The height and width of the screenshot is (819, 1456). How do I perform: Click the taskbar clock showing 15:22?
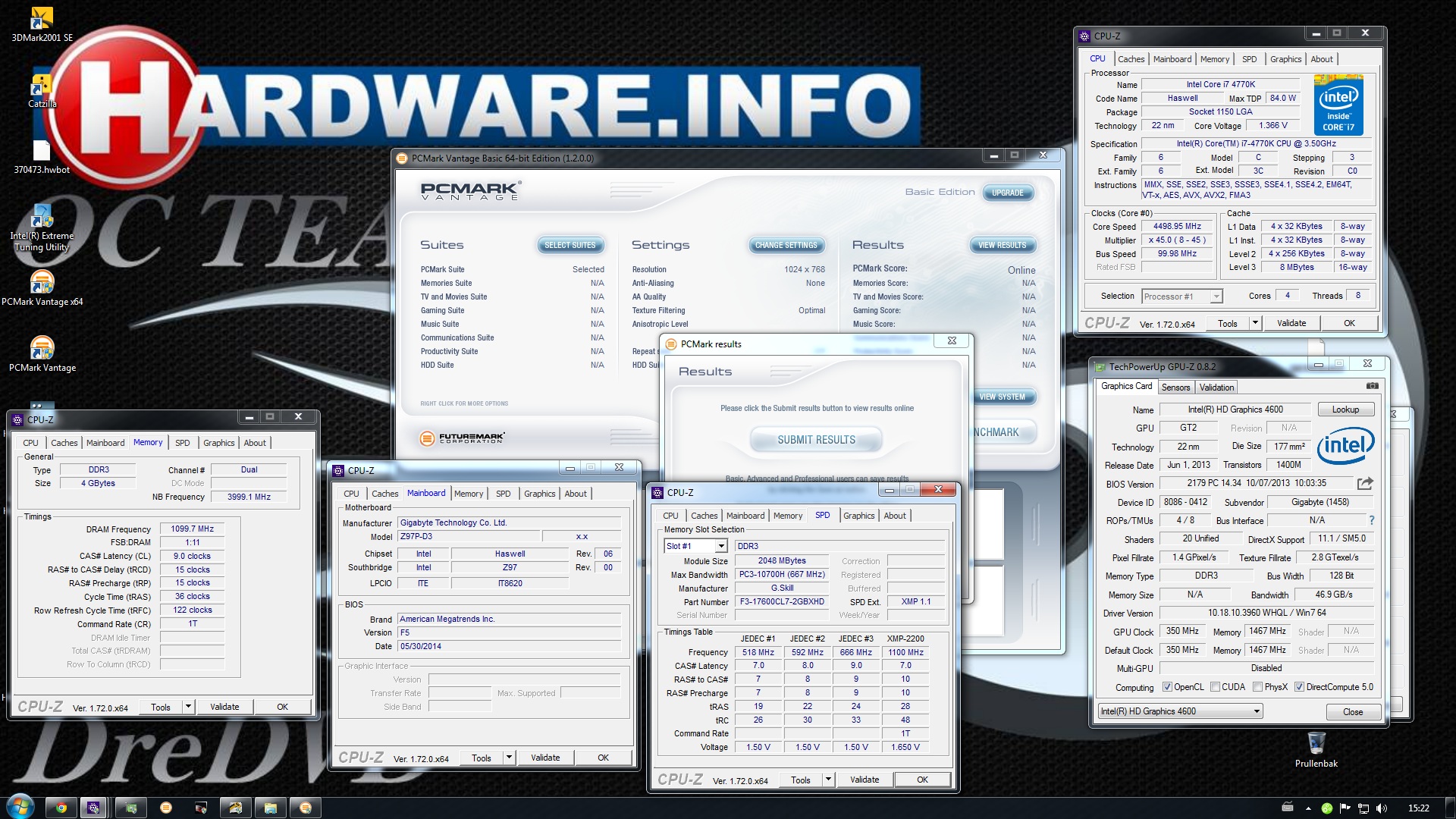(x=1418, y=808)
